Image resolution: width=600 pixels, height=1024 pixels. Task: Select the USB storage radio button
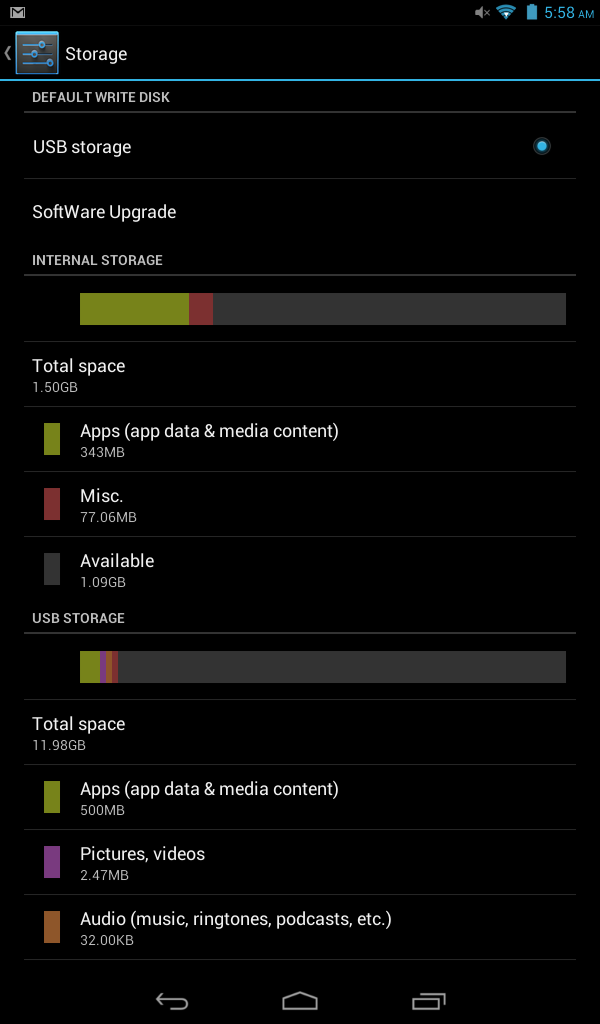541,146
